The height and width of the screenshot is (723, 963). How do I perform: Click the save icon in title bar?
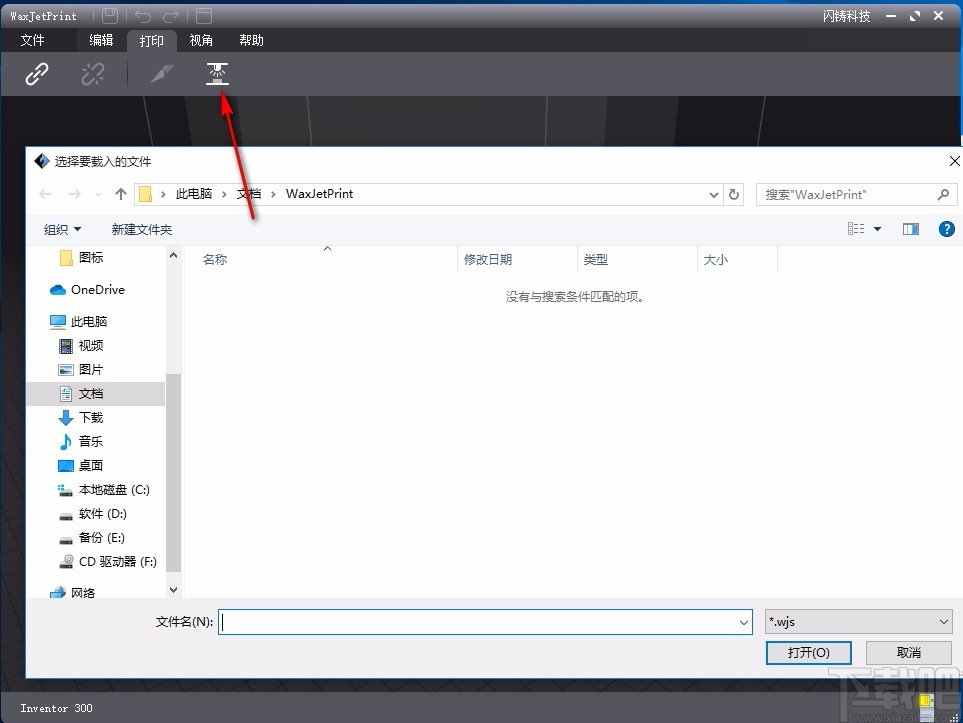click(109, 15)
